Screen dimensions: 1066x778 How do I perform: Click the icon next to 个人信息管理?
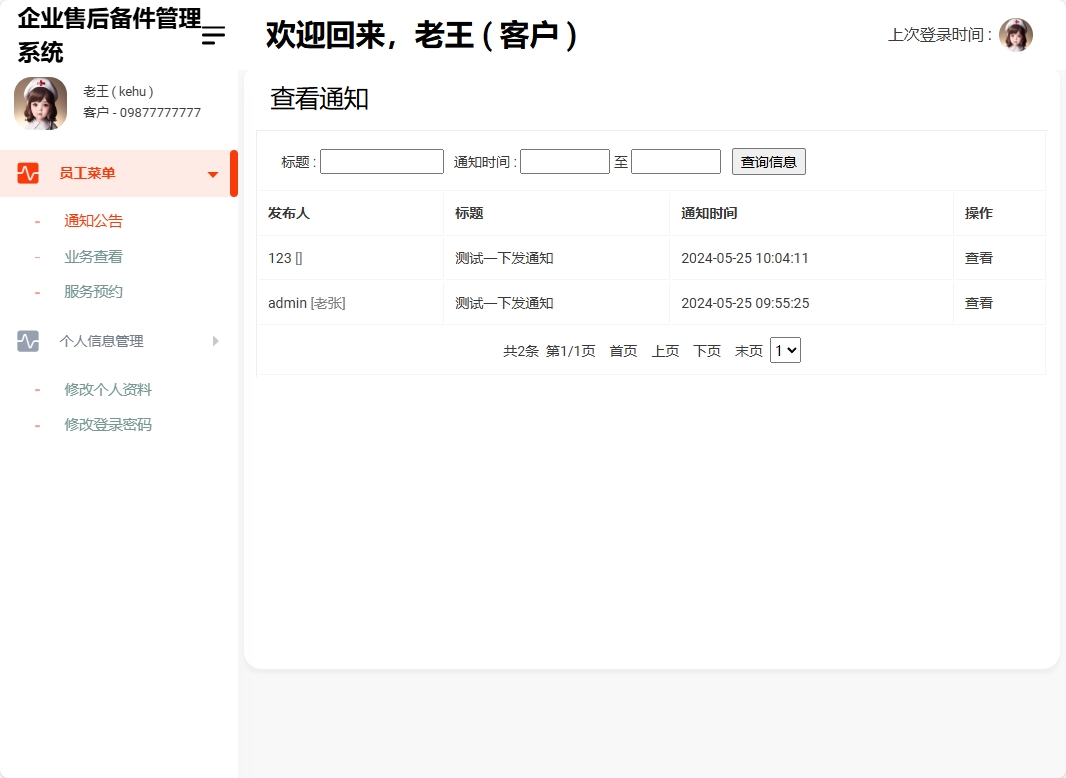(27, 341)
